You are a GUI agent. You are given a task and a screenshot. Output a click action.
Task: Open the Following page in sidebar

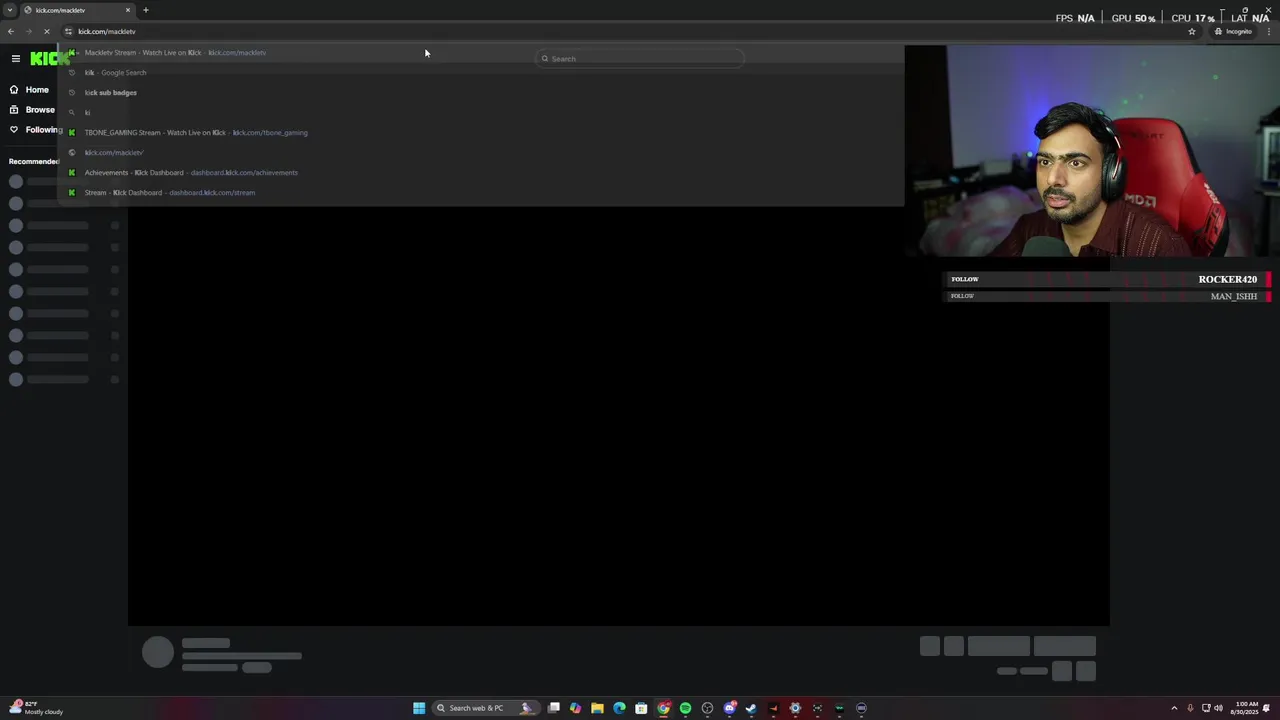[x=34, y=130]
